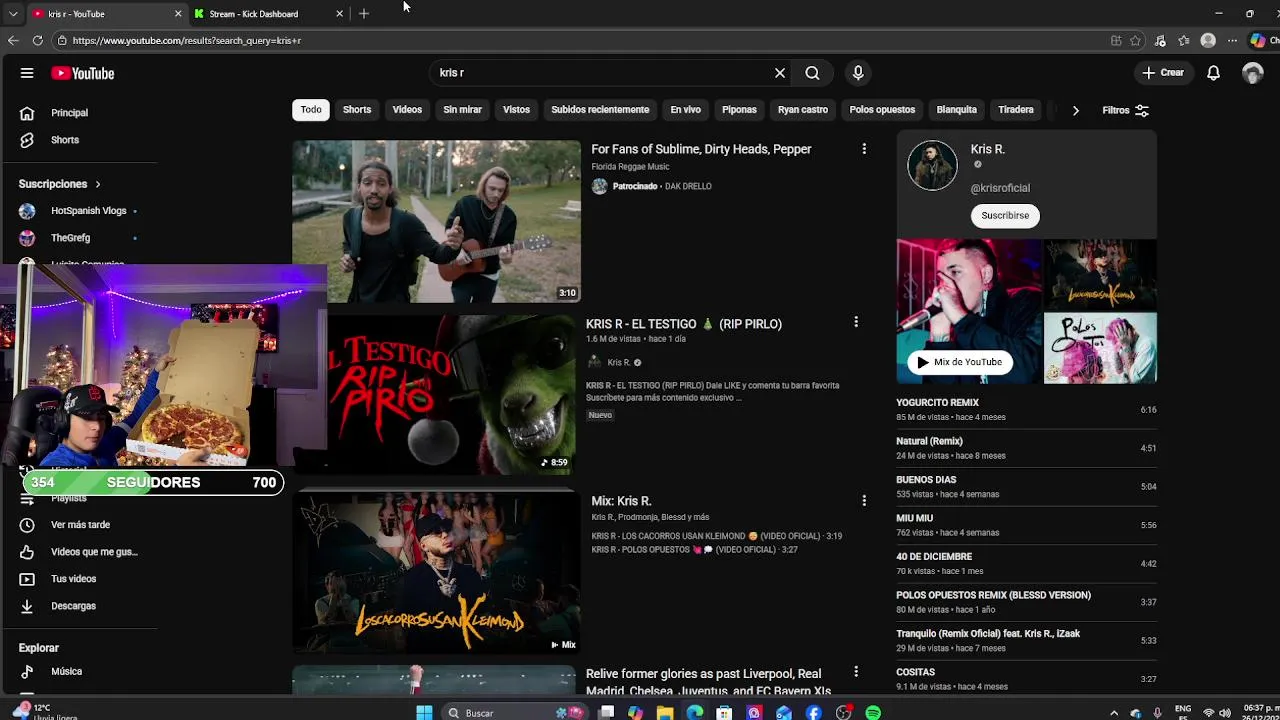1280x720 pixels.
Task: Play POLOS OPUESTOS REMIX (BLESSD VERSION)
Action: tap(1026, 602)
